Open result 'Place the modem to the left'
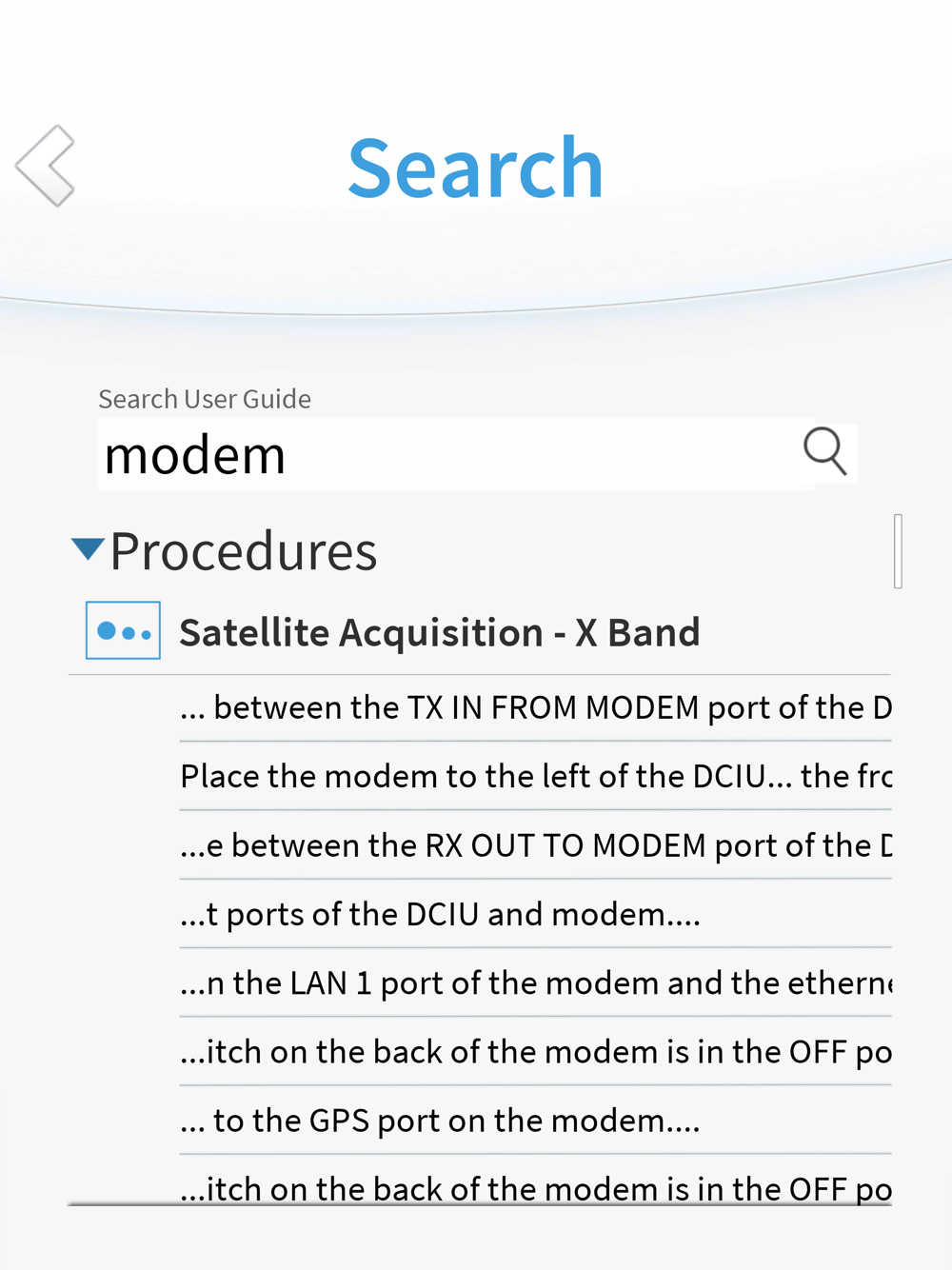 [536, 776]
